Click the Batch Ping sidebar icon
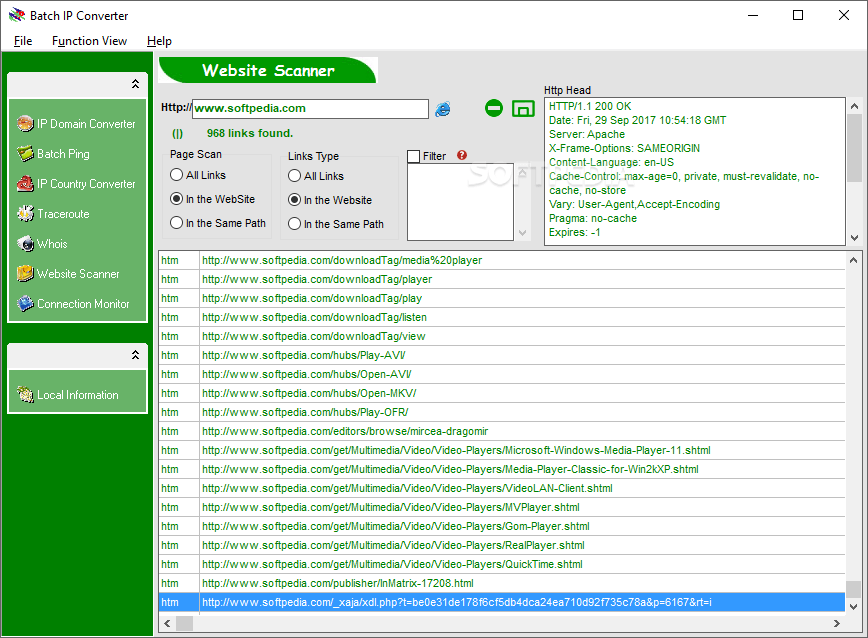Image resolution: width=868 pixels, height=638 pixels. click(25, 153)
